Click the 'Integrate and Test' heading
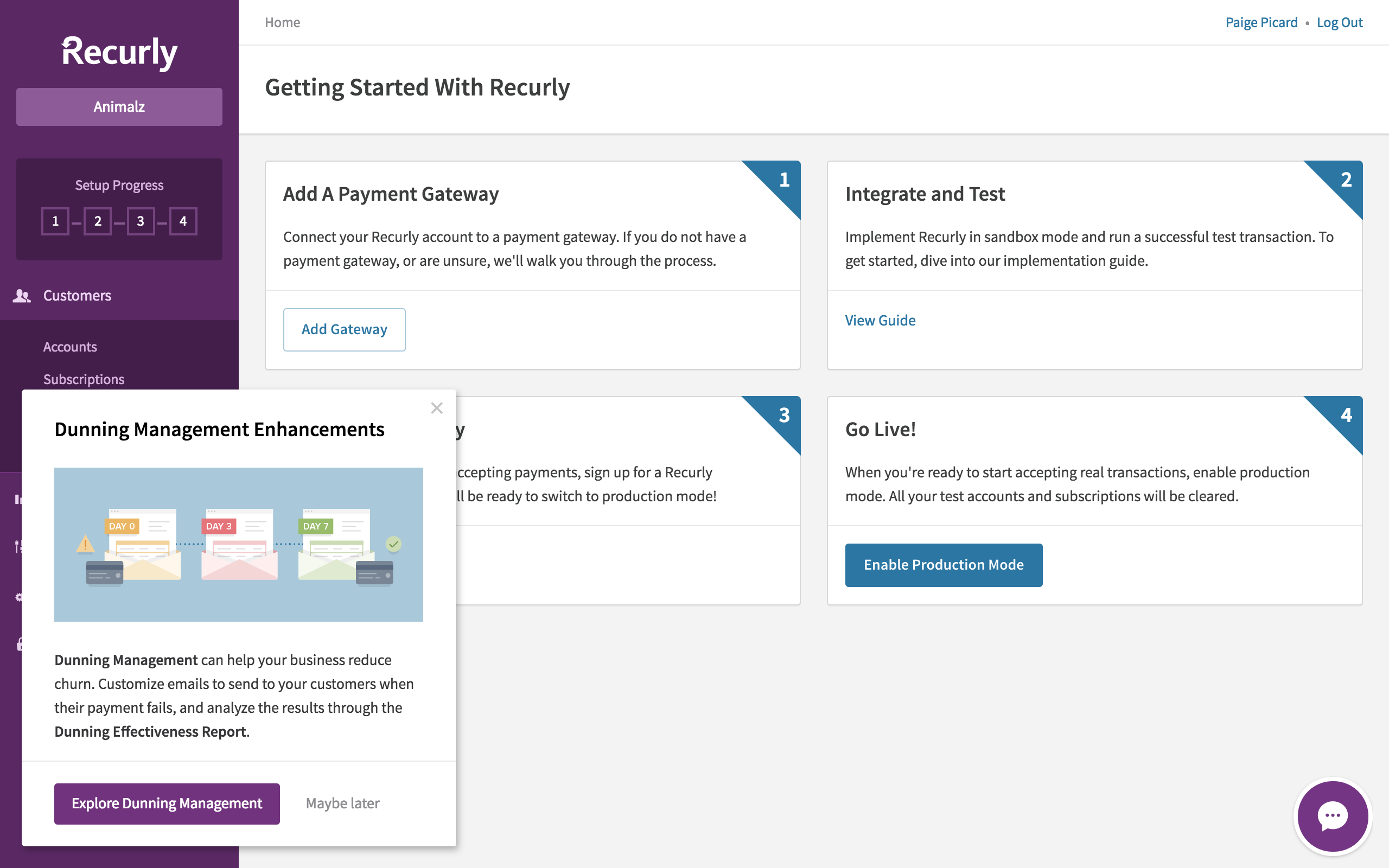1389x868 pixels. tap(925, 194)
